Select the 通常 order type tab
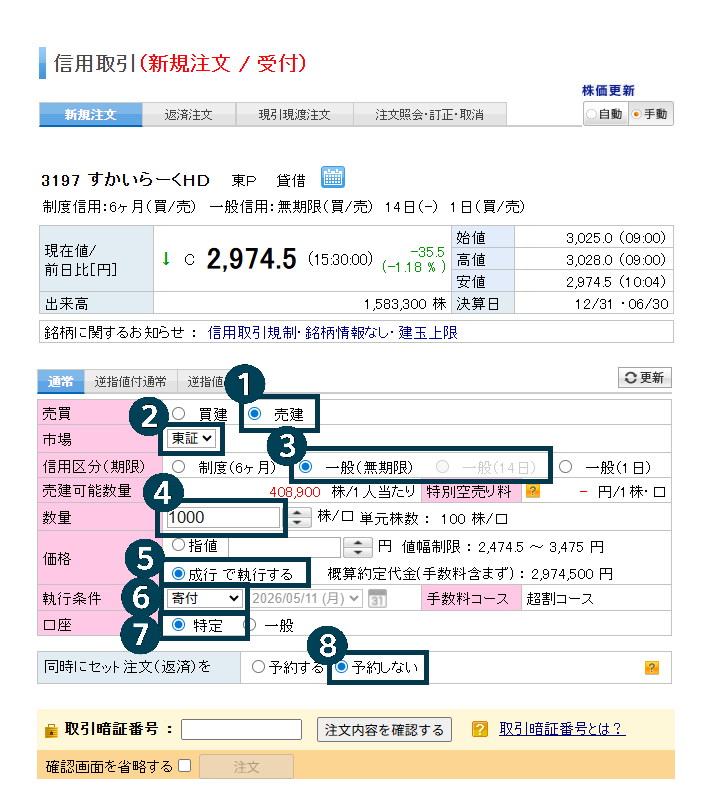This screenshot has height=810, width=715. click(x=61, y=381)
